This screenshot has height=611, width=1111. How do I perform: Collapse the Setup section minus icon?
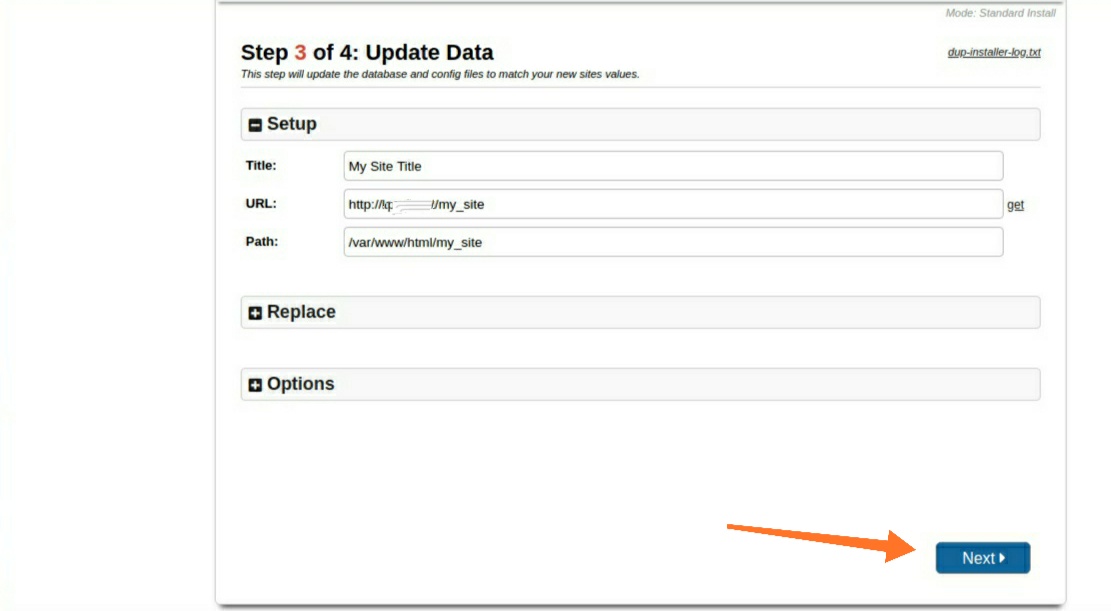255,125
